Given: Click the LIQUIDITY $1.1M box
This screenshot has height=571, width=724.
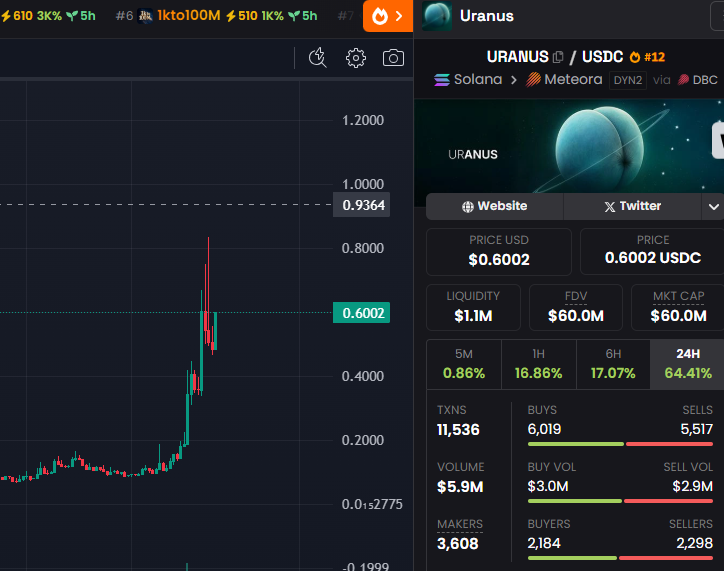Looking at the screenshot, I should pos(473,307).
